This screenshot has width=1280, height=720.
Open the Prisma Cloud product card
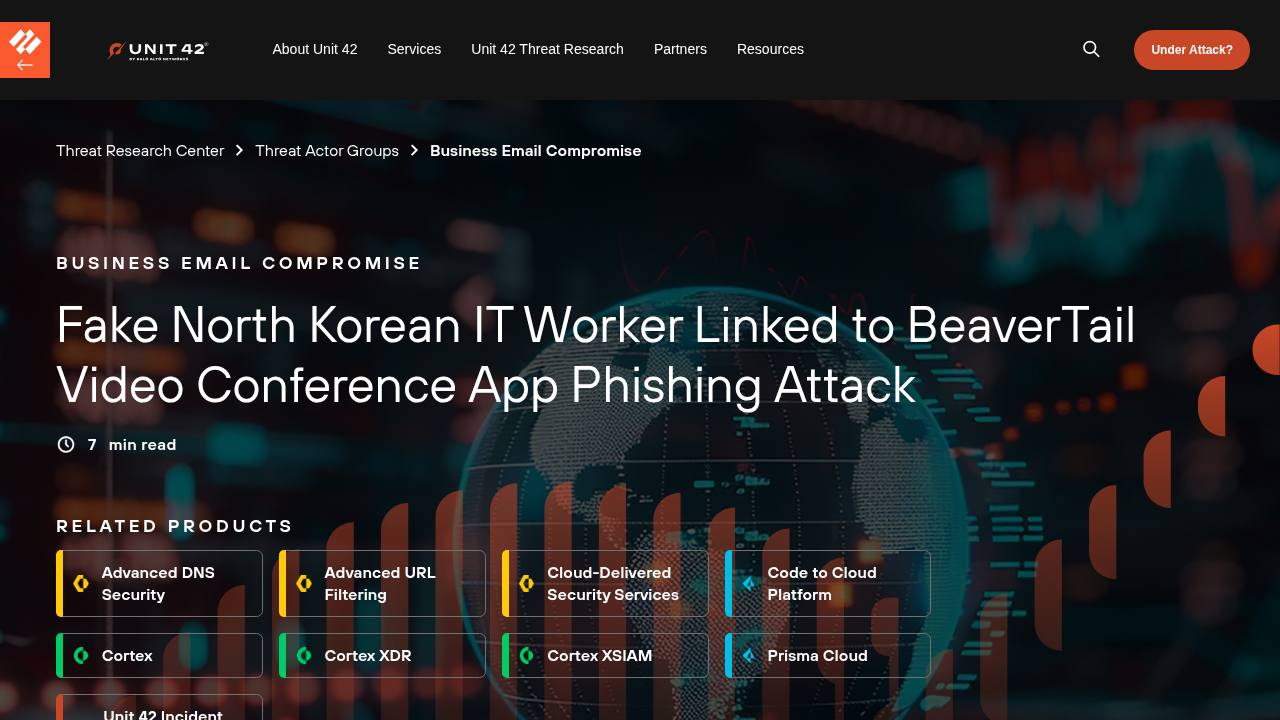coord(828,656)
